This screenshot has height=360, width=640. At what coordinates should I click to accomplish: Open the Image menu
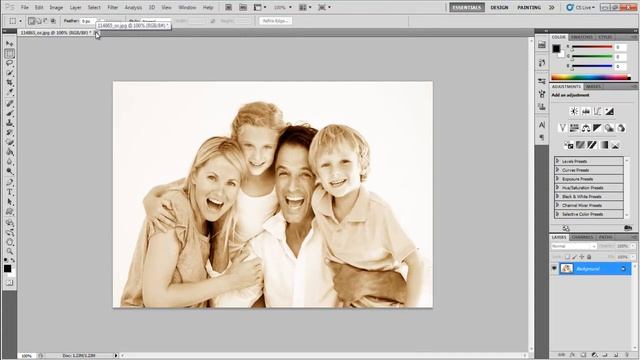point(56,7)
